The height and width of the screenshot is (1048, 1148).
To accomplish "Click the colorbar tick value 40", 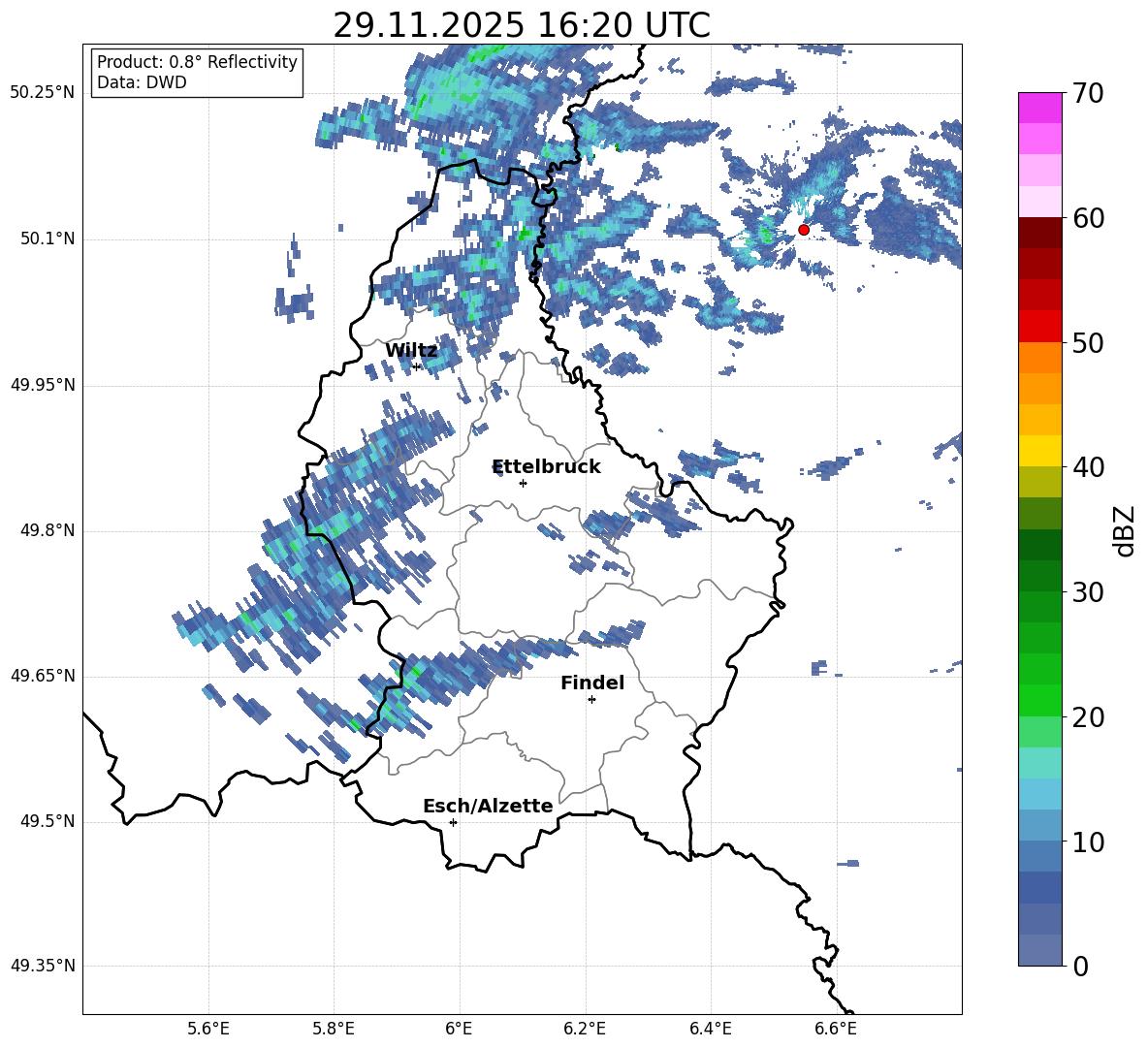I will [x=1088, y=467].
